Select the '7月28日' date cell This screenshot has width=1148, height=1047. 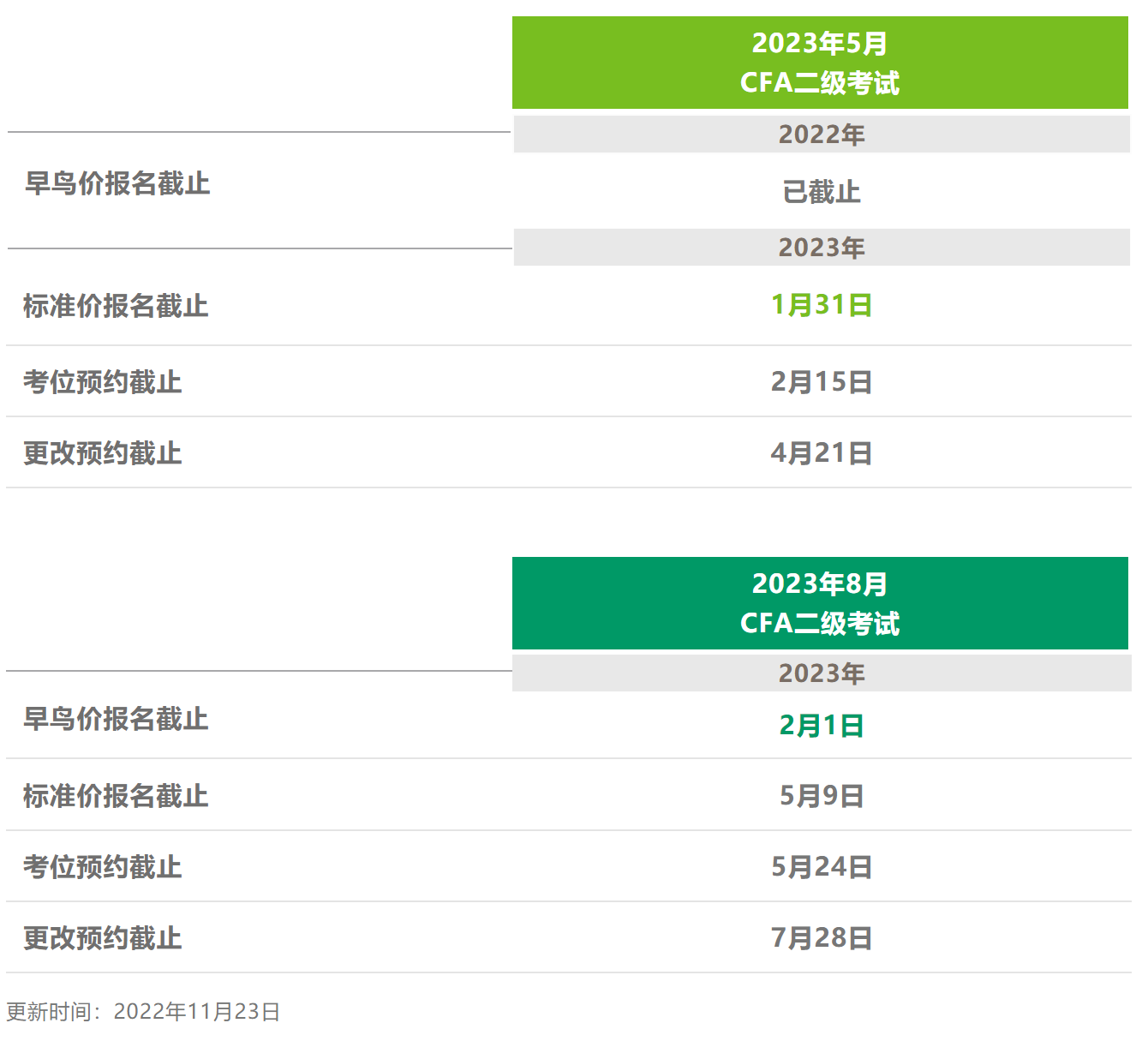[822, 938]
